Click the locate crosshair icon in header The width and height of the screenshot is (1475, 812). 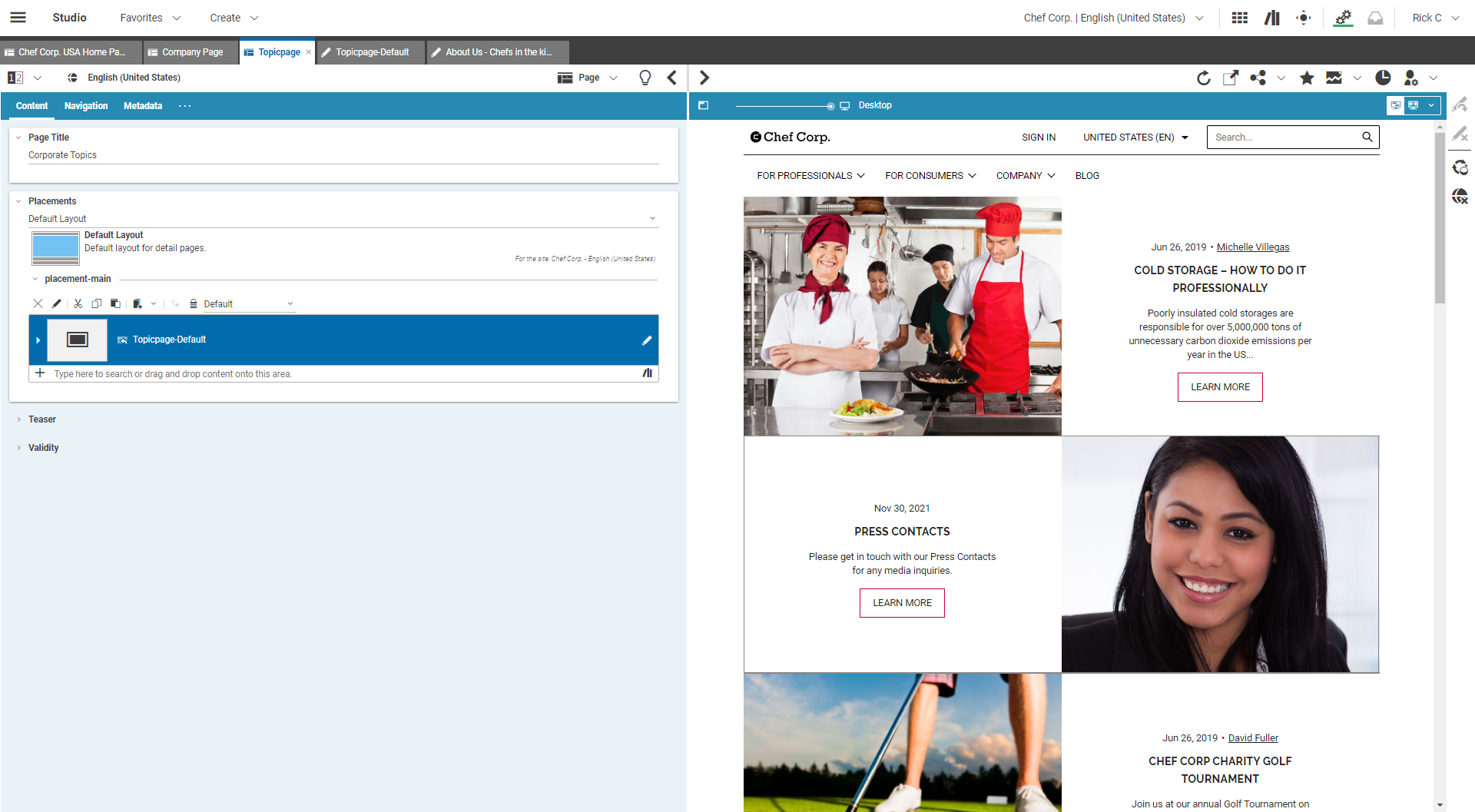click(1304, 18)
